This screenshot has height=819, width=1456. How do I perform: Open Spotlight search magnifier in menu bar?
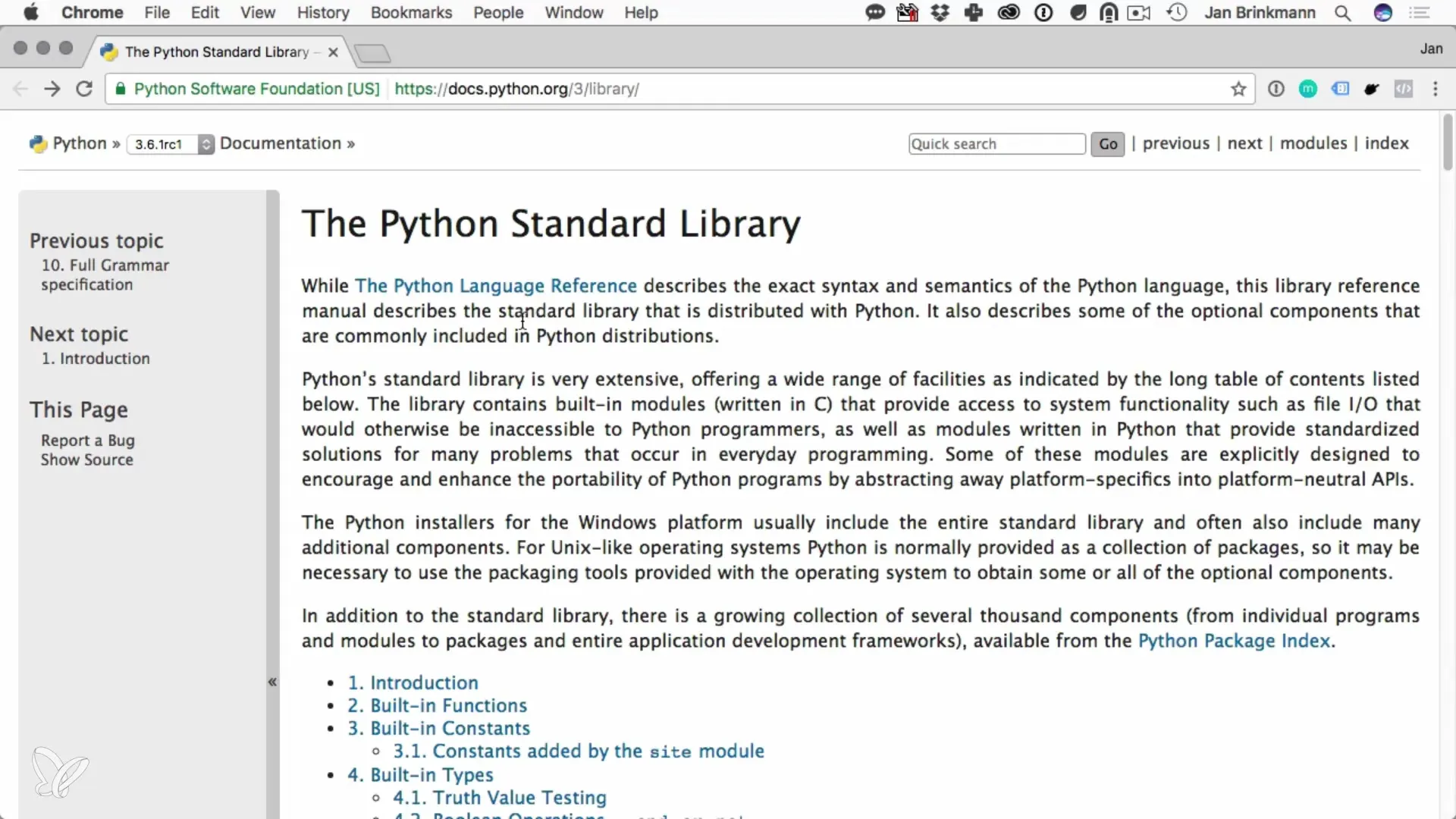pos(1343,13)
